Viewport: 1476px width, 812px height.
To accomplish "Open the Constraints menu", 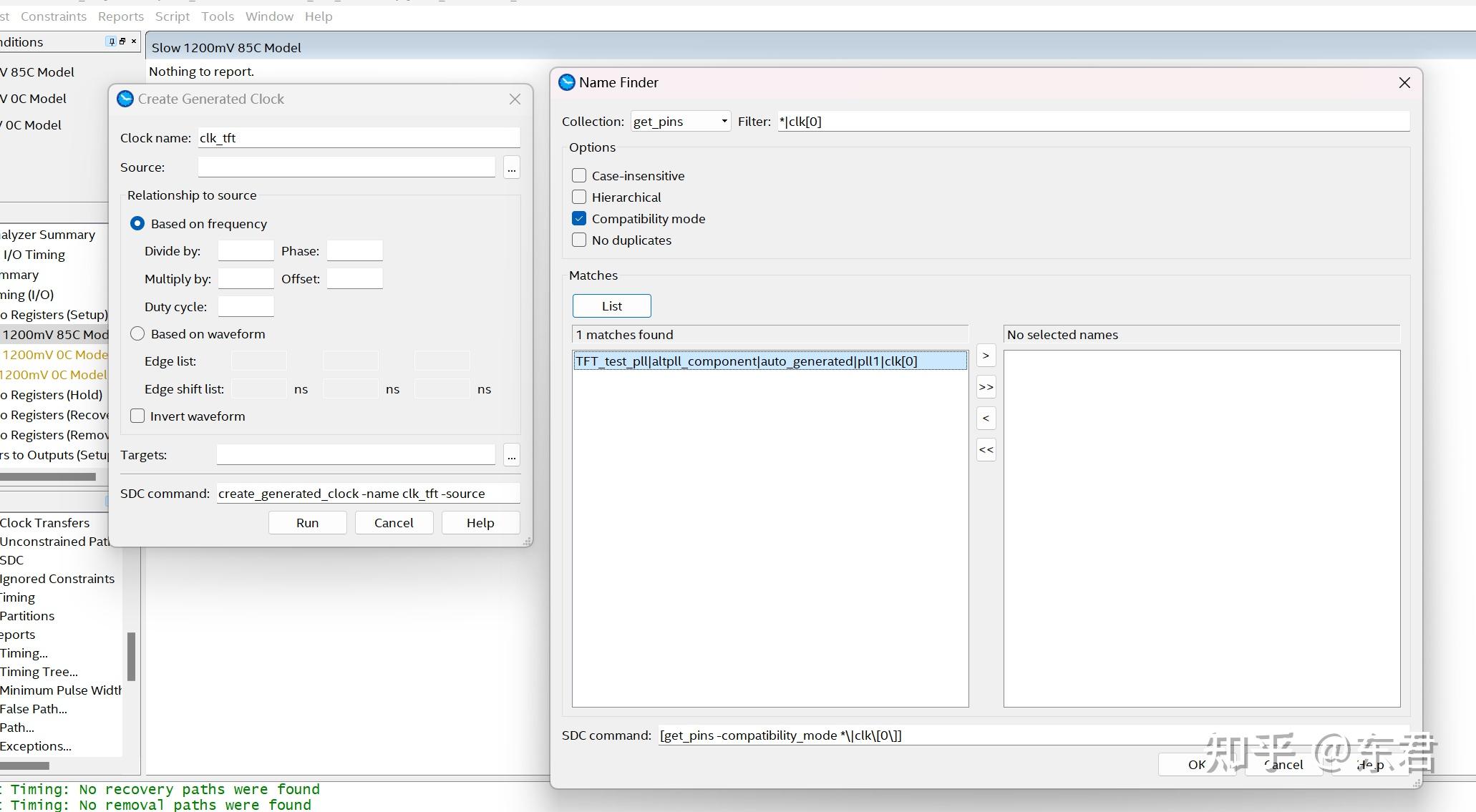I will tap(54, 16).
